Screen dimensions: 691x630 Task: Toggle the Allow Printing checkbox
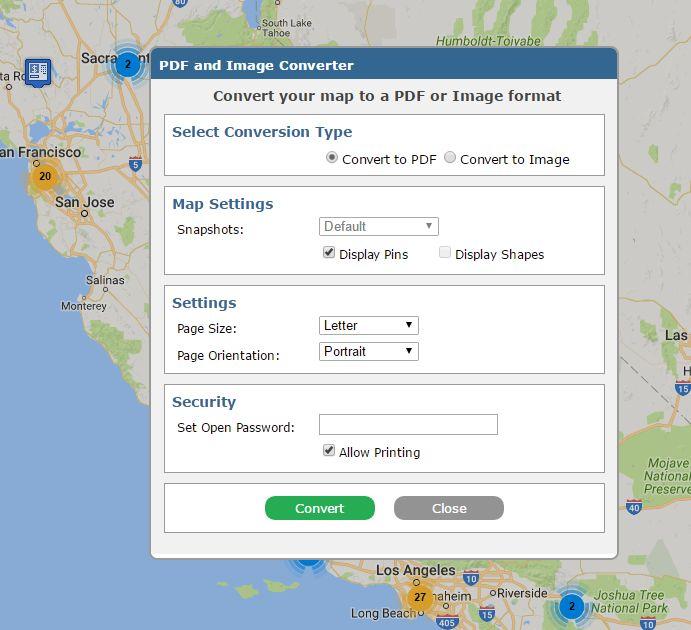coord(329,450)
